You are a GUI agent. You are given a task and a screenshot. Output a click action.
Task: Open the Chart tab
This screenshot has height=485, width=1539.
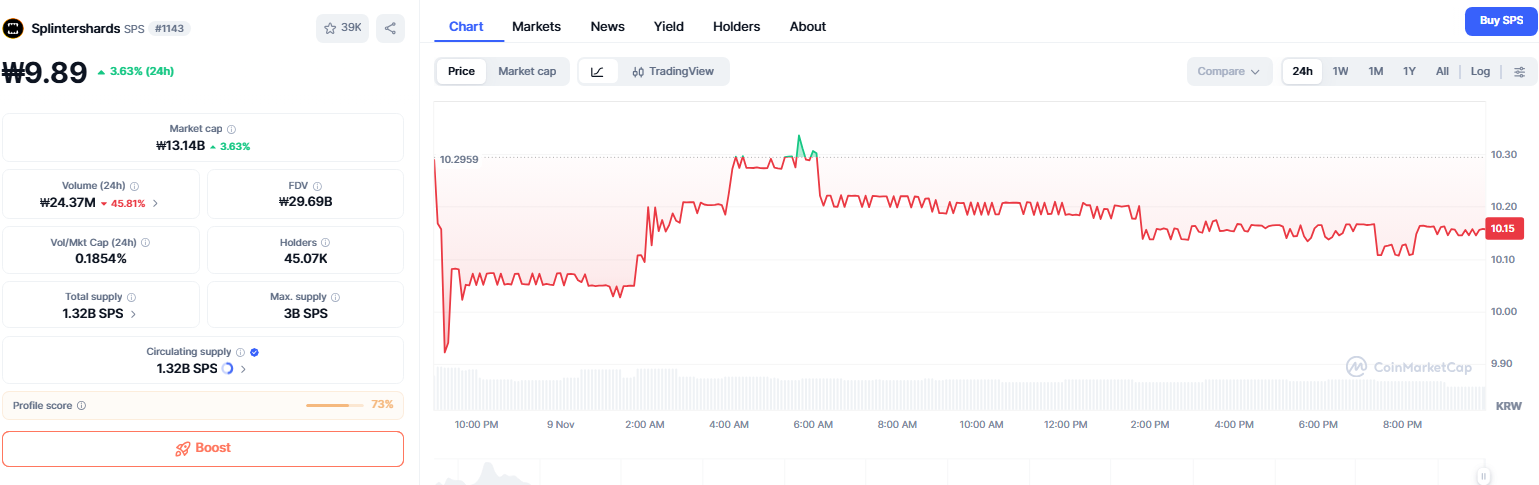(x=466, y=26)
